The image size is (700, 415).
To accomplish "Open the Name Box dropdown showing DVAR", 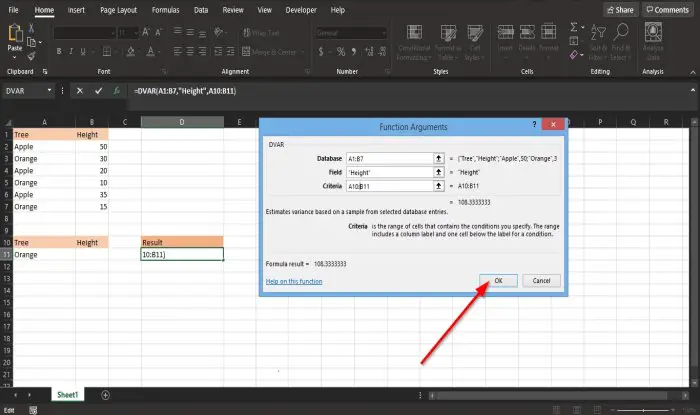I will [x=49, y=91].
